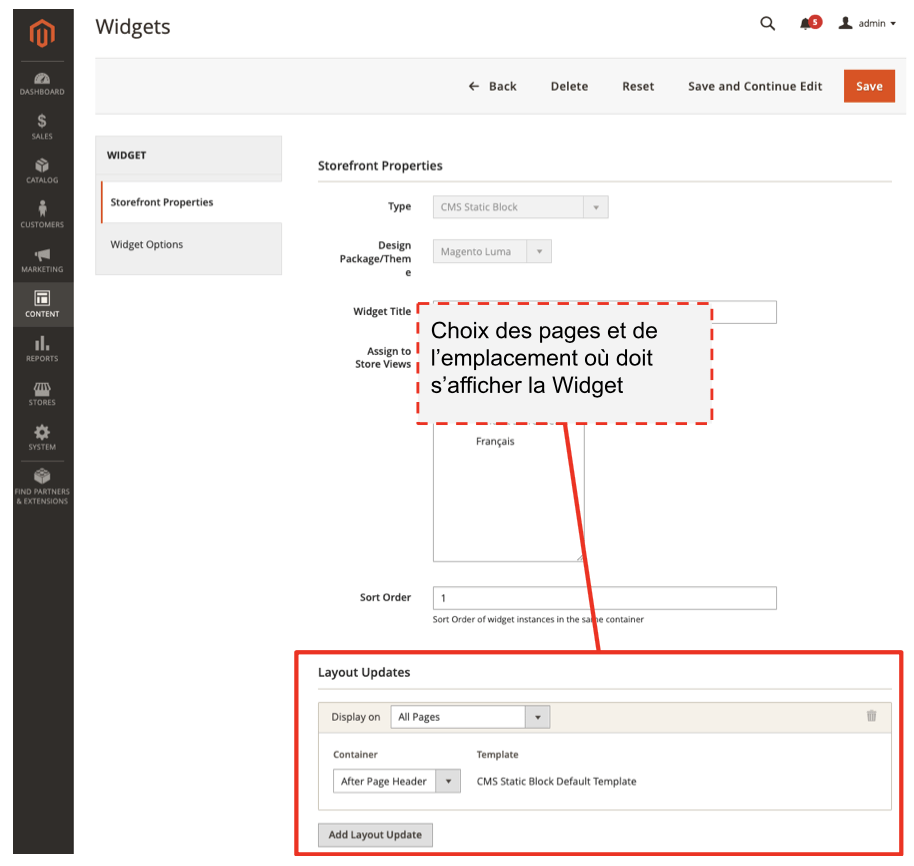This screenshot has height=866, width=914.
Task: Open the Sales menu
Action: coord(43,126)
